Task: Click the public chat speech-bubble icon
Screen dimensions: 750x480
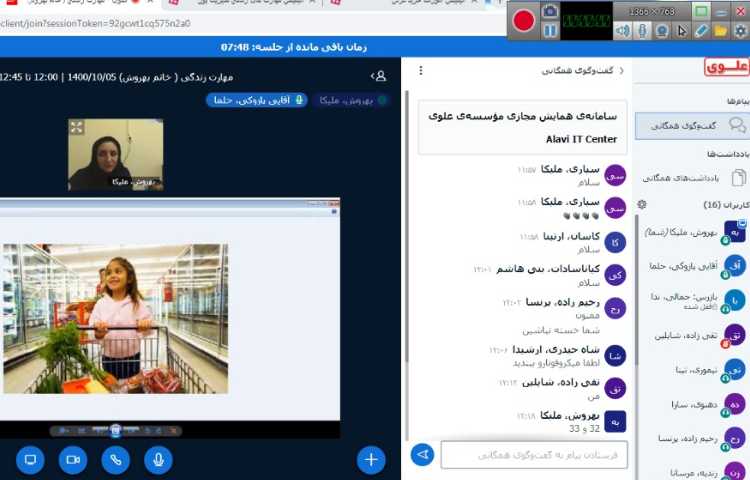Action: point(737,126)
